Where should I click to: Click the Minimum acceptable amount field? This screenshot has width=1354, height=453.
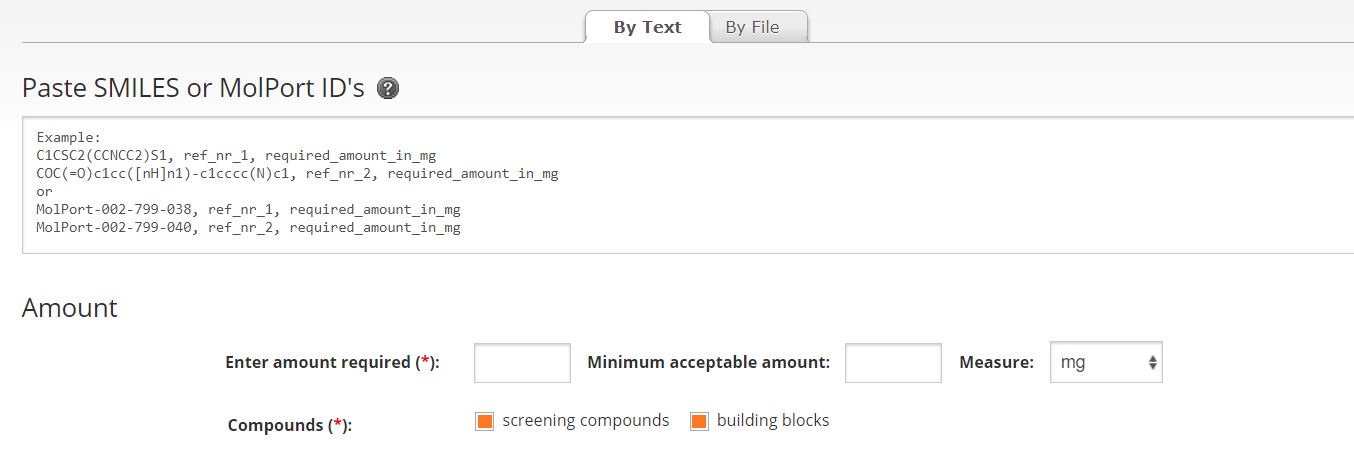(x=893, y=363)
